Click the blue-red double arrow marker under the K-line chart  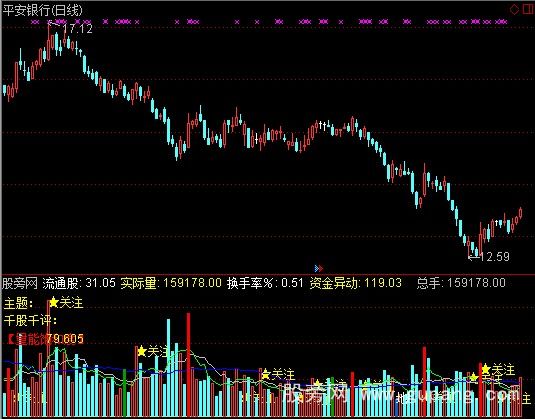[x=319, y=269]
